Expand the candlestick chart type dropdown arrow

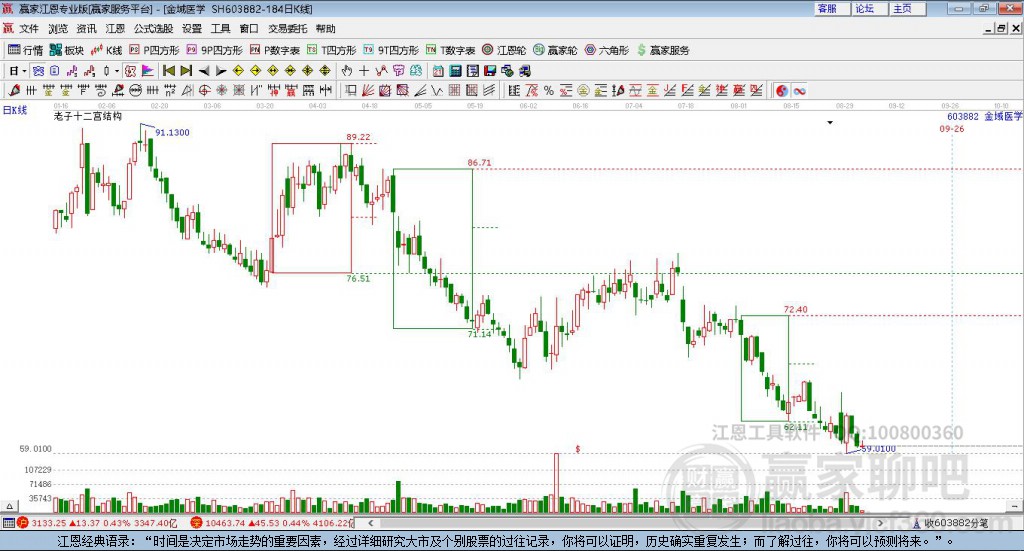pos(117,71)
